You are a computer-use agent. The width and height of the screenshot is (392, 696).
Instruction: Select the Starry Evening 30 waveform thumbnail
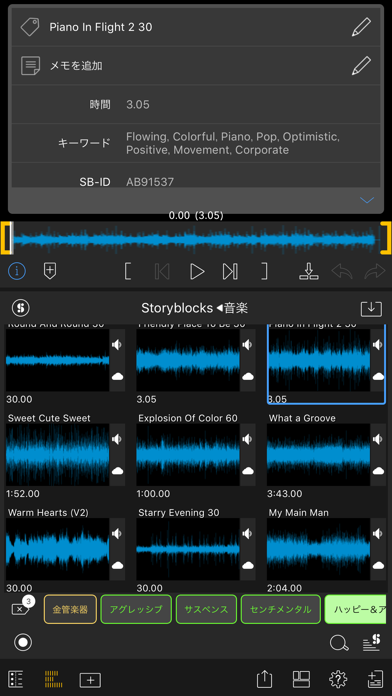pos(187,549)
